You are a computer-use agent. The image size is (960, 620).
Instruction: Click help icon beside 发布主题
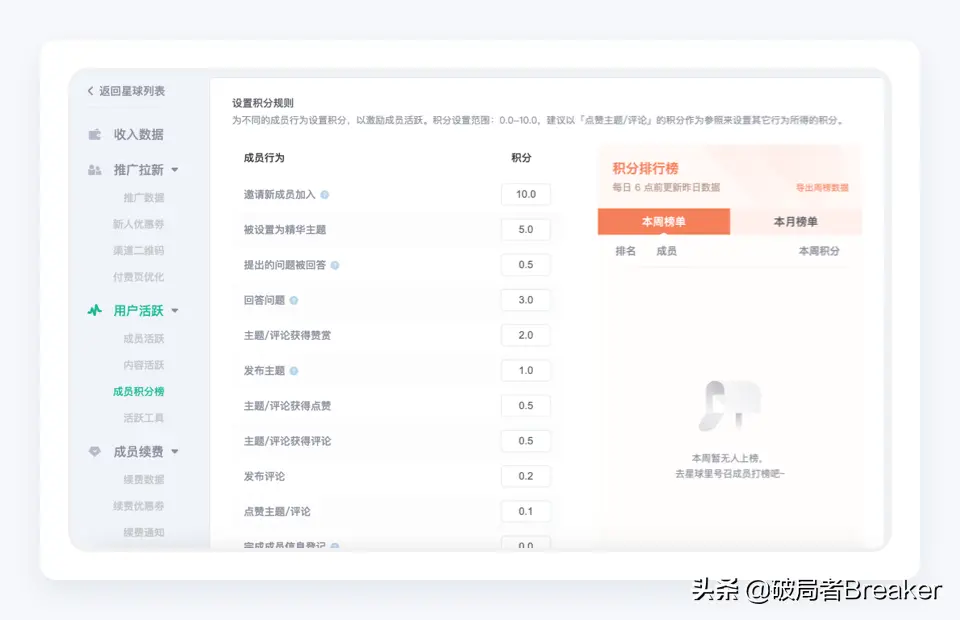coord(294,371)
